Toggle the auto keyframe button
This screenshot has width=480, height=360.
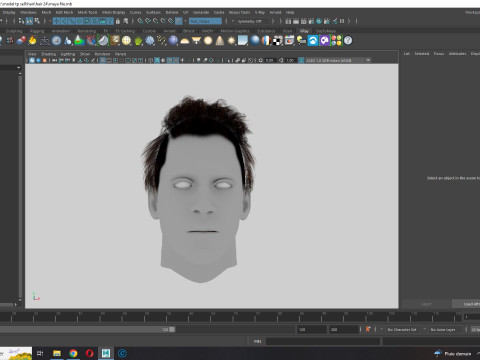coord(368,329)
